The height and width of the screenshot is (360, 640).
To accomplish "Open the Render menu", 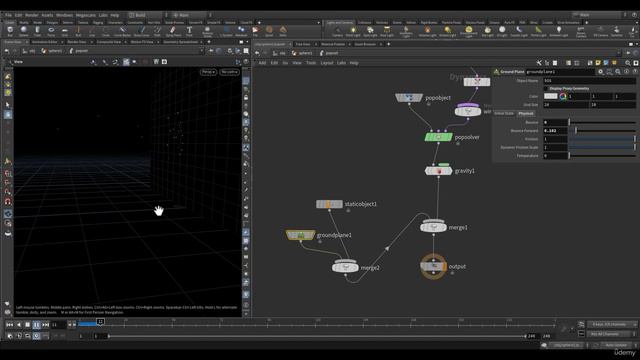I will pyautogui.click(x=31, y=15).
